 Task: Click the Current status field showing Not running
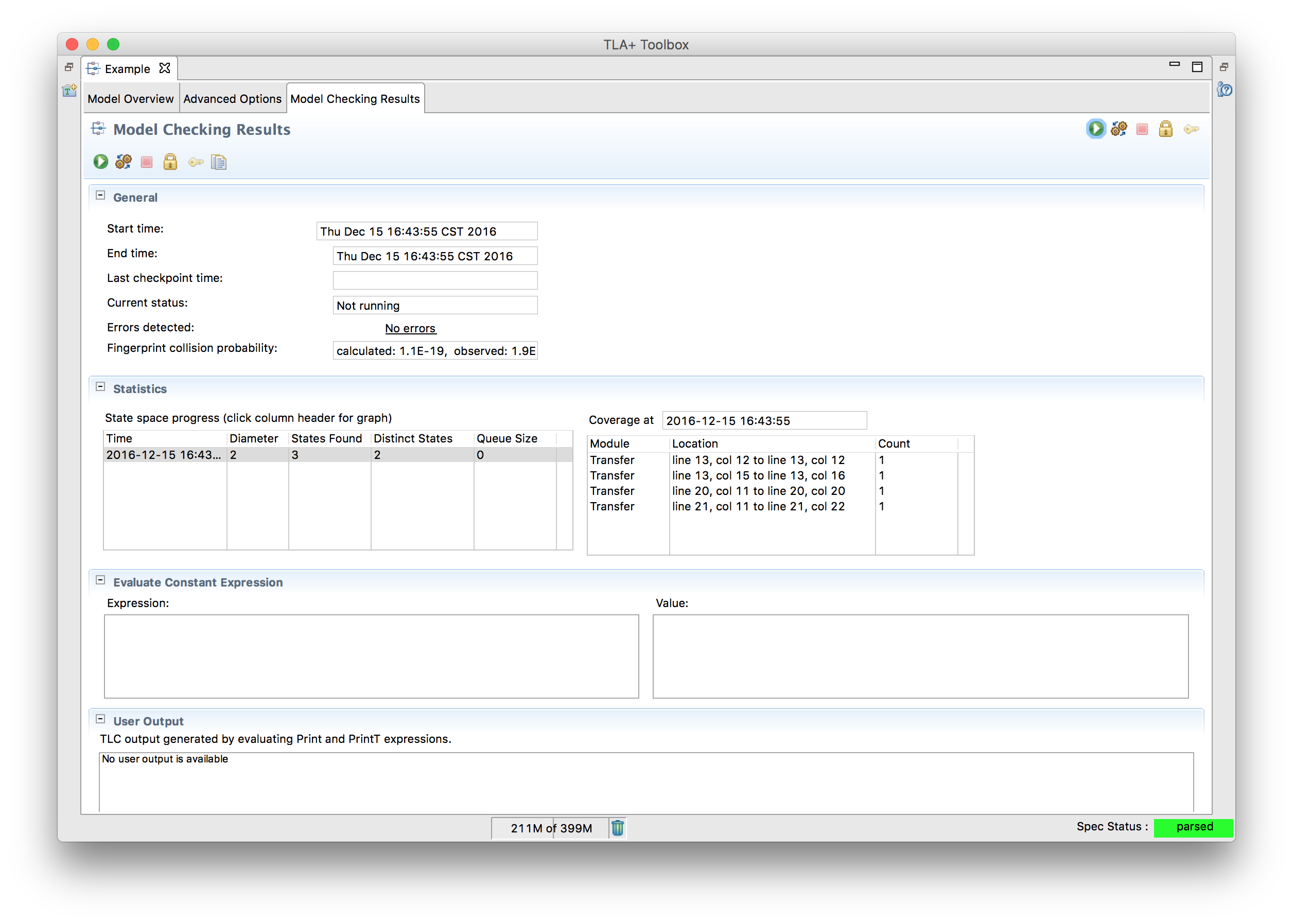click(x=435, y=306)
